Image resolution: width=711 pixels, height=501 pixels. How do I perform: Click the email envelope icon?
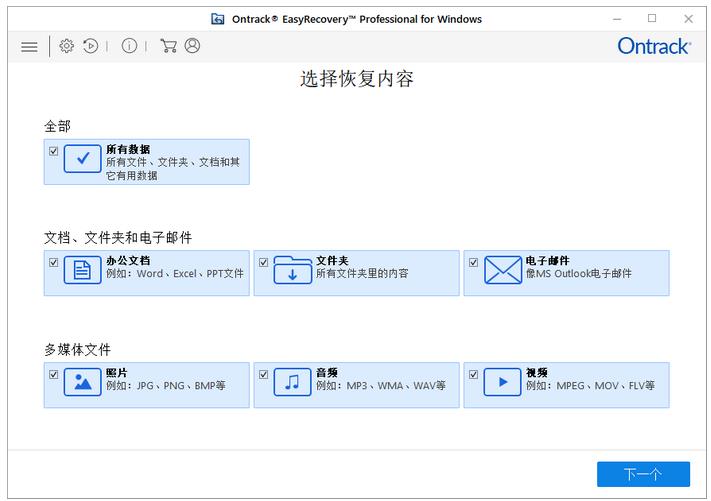(x=503, y=271)
